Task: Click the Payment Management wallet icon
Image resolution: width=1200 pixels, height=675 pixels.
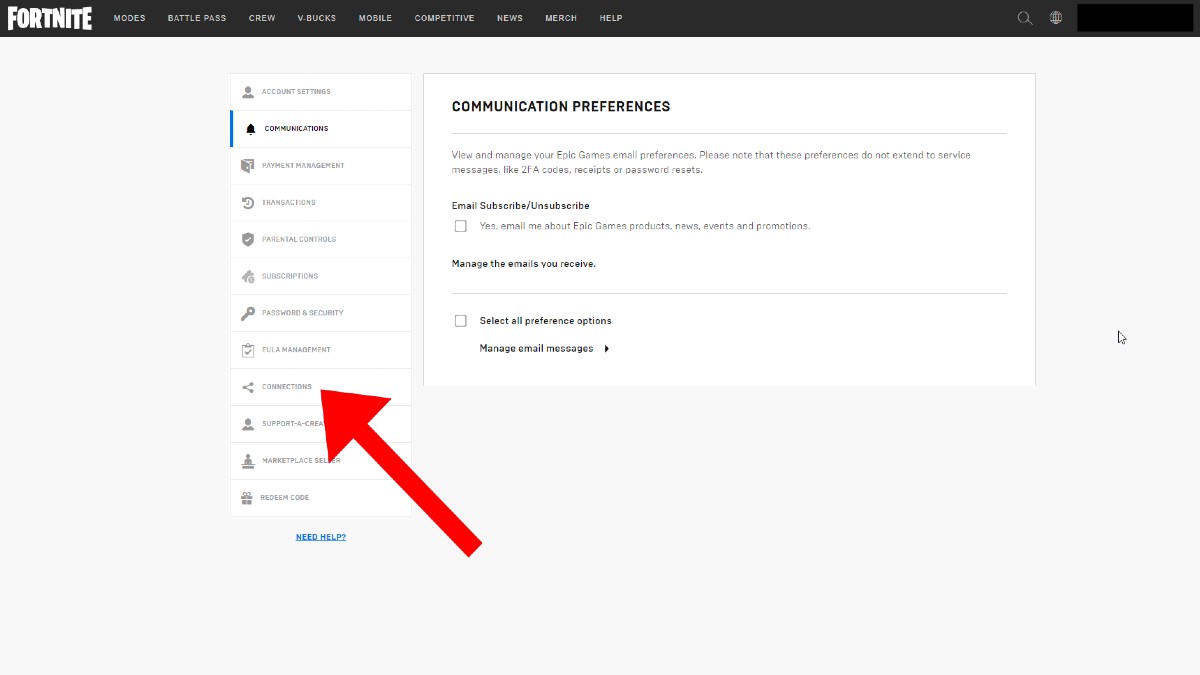Action: coord(248,166)
